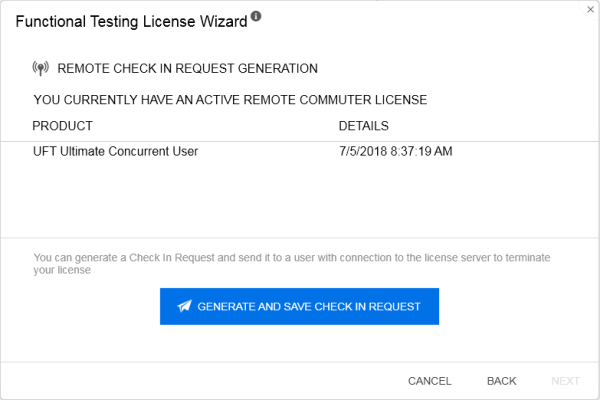Click the Check In Request description text
This screenshot has width=600, height=400.
(290, 264)
